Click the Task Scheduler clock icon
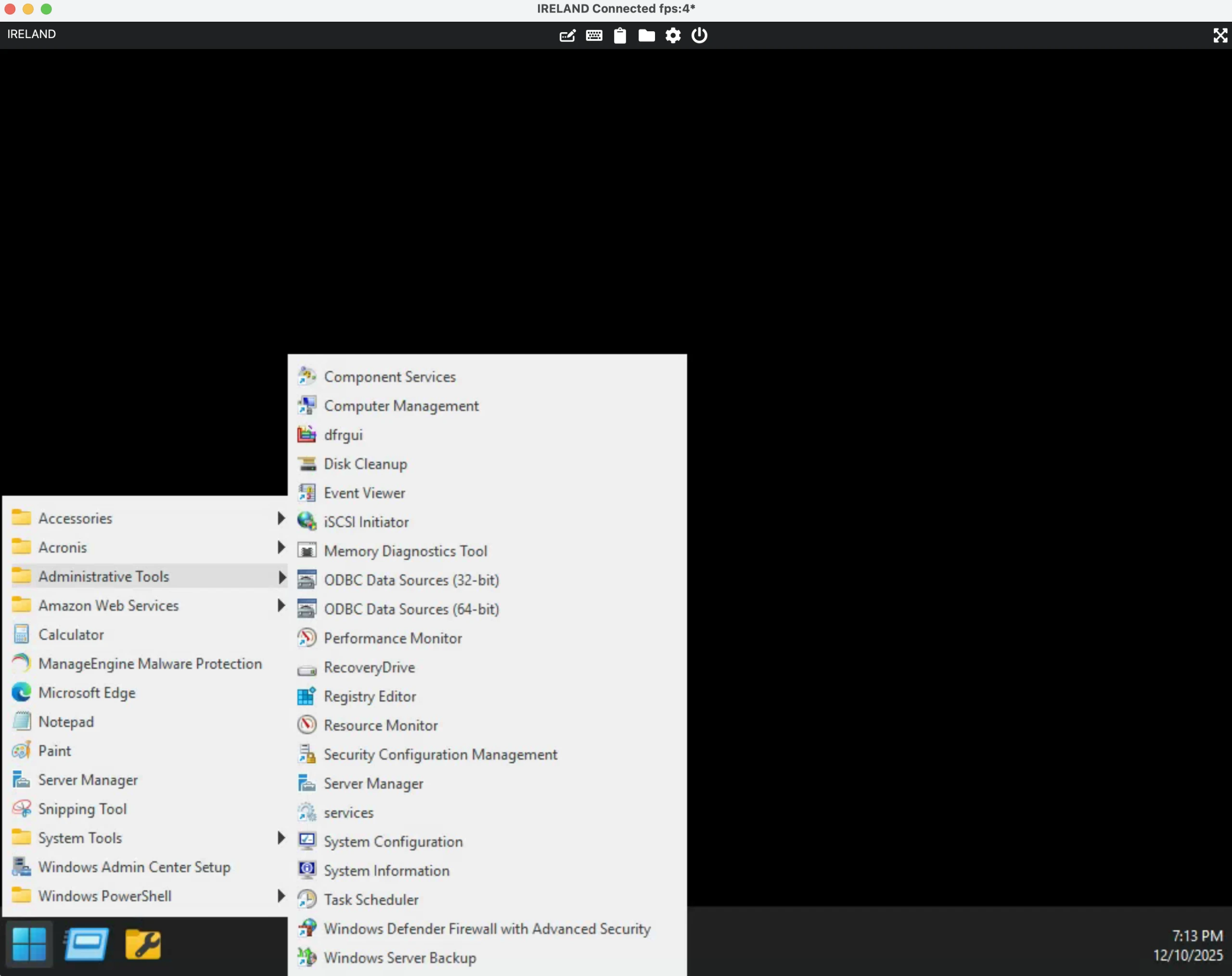The image size is (1232, 976). [307, 899]
